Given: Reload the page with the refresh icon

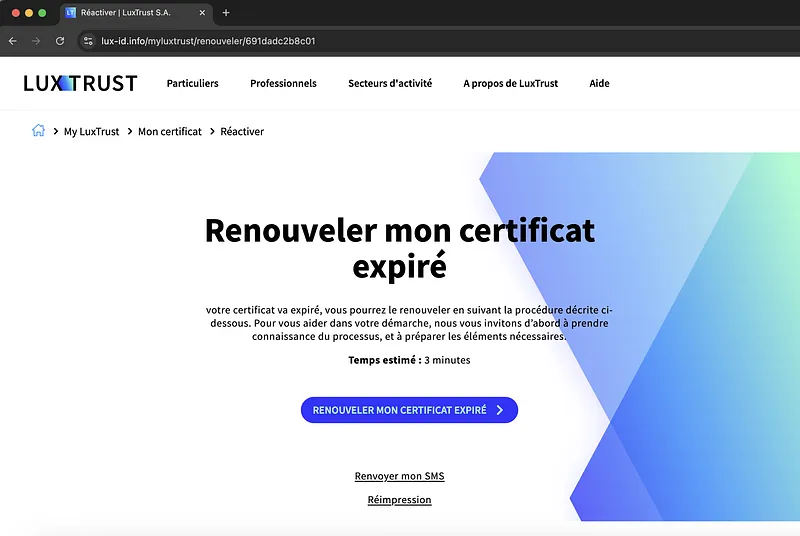Looking at the screenshot, I should [60, 41].
